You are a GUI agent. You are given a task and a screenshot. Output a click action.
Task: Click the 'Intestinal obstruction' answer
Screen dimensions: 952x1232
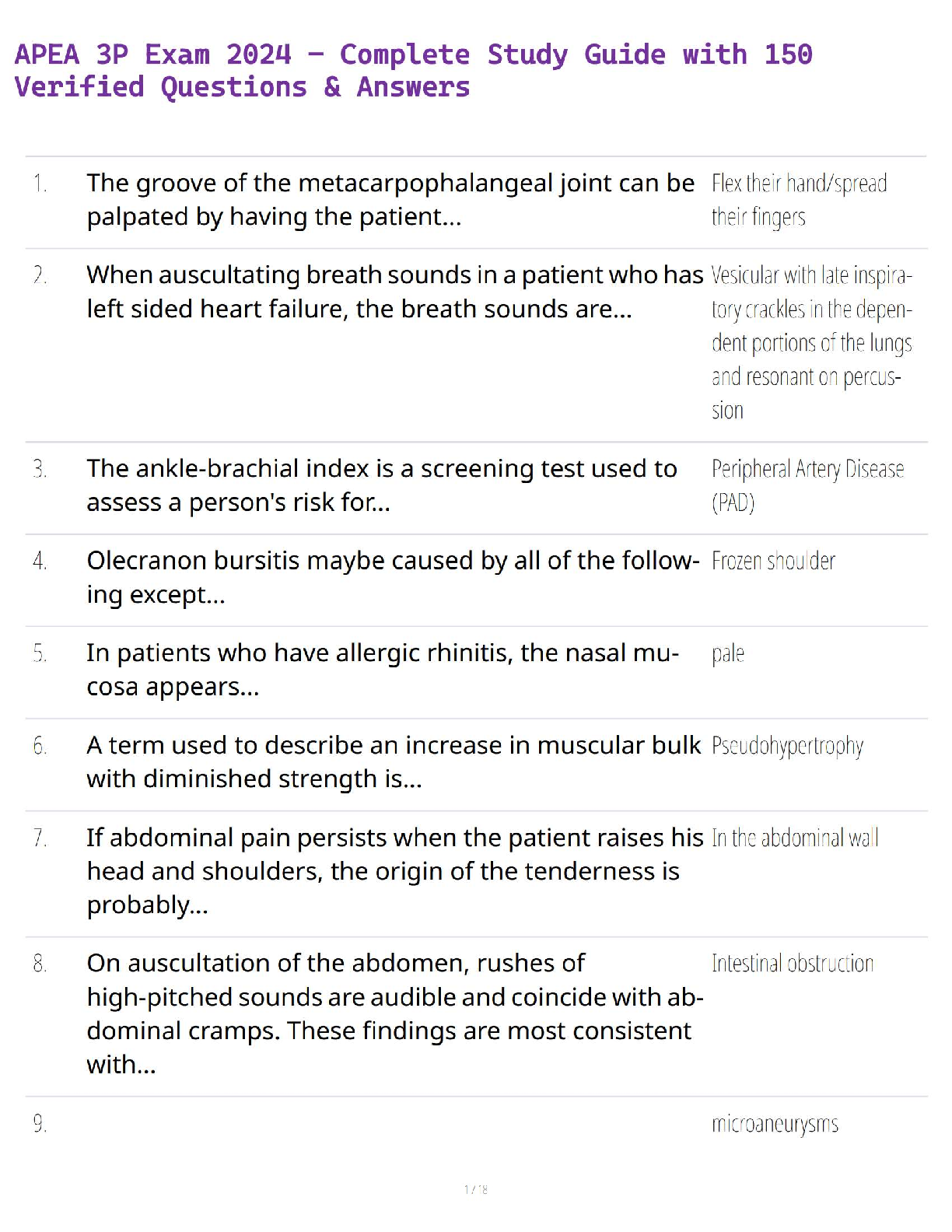click(x=793, y=964)
